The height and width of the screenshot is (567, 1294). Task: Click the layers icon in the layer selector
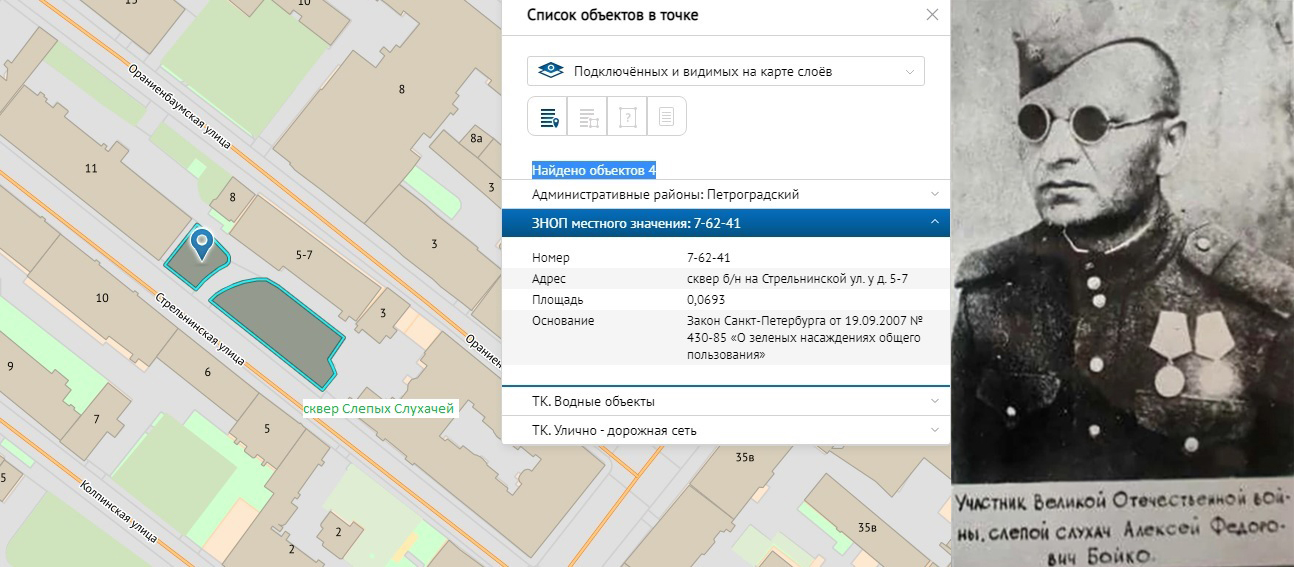[x=551, y=71]
